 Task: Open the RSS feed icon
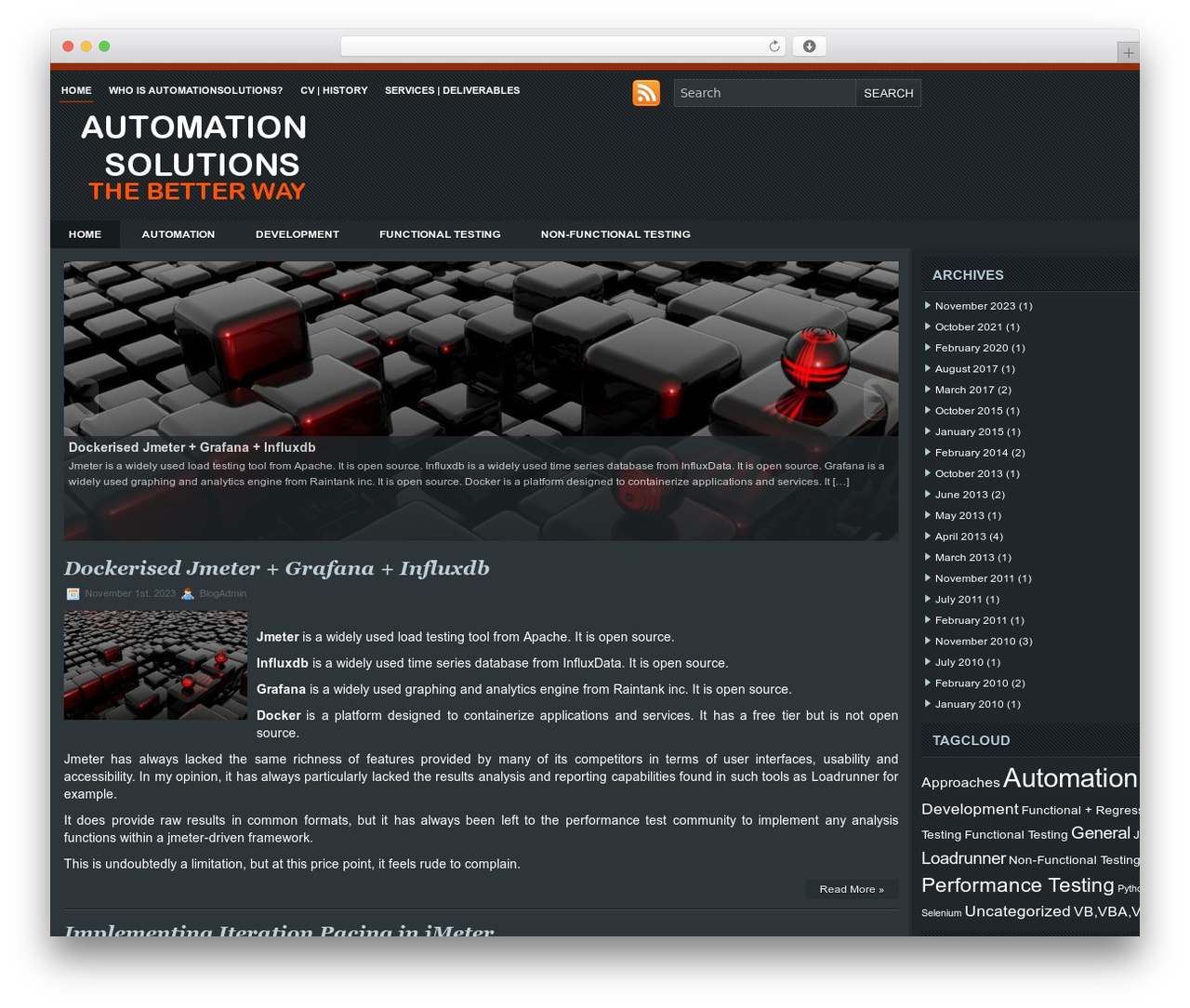tap(646, 93)
